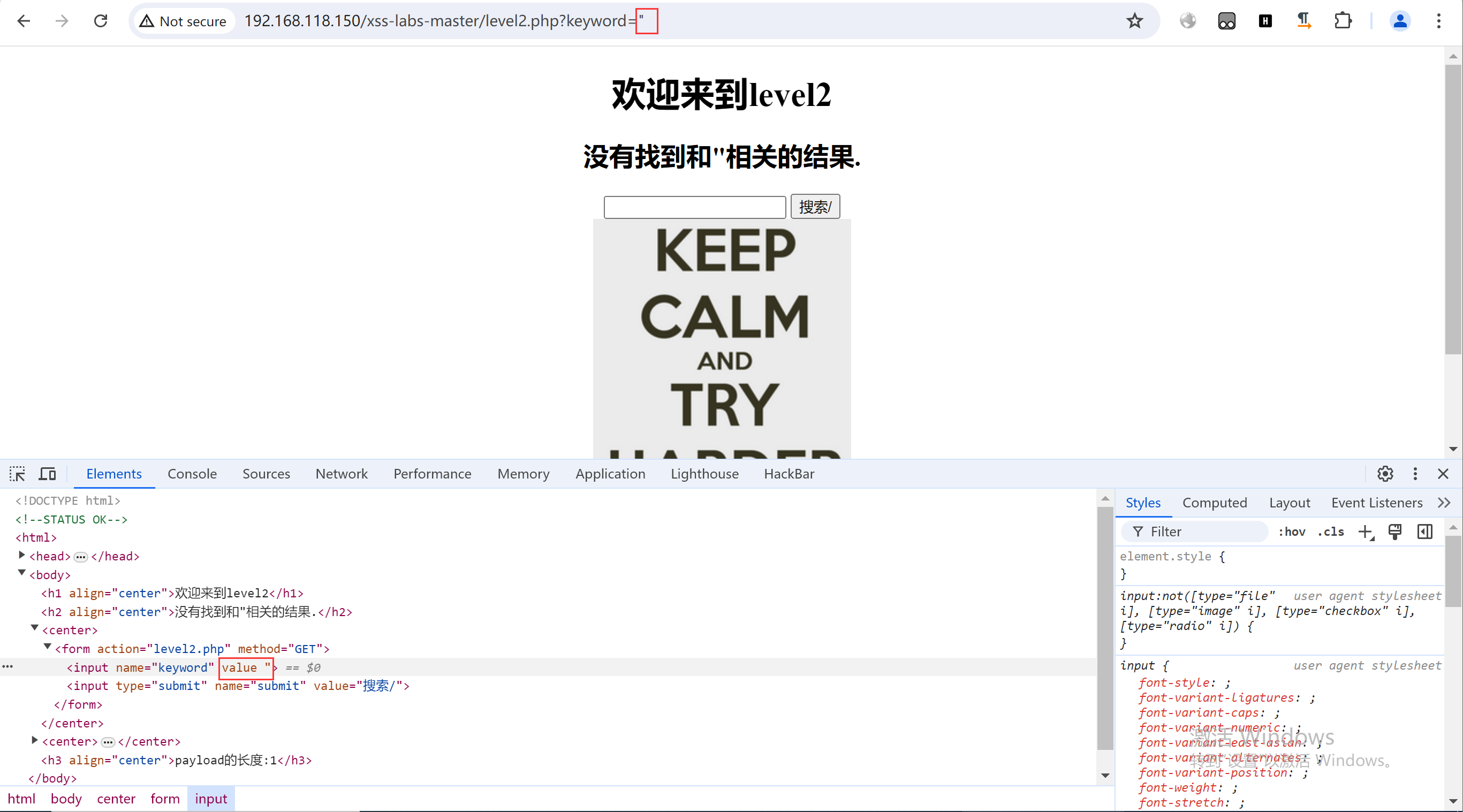Click the input breadcrumb
The height and width of the screenshot is (812, 1463).
211,799
